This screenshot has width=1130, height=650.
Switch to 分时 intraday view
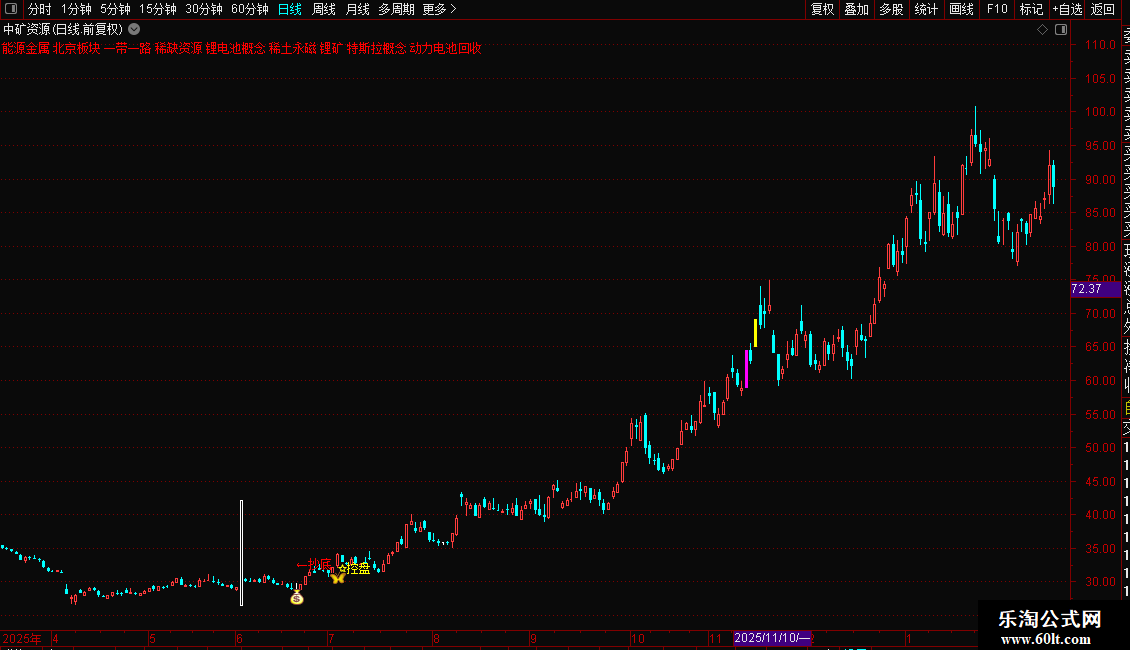[x=40, y=9]
